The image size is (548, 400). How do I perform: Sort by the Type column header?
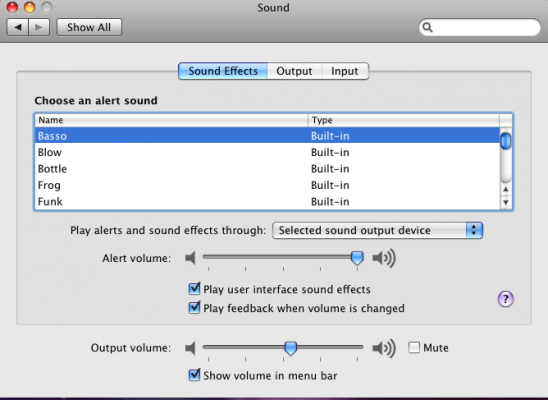point(404,120)
